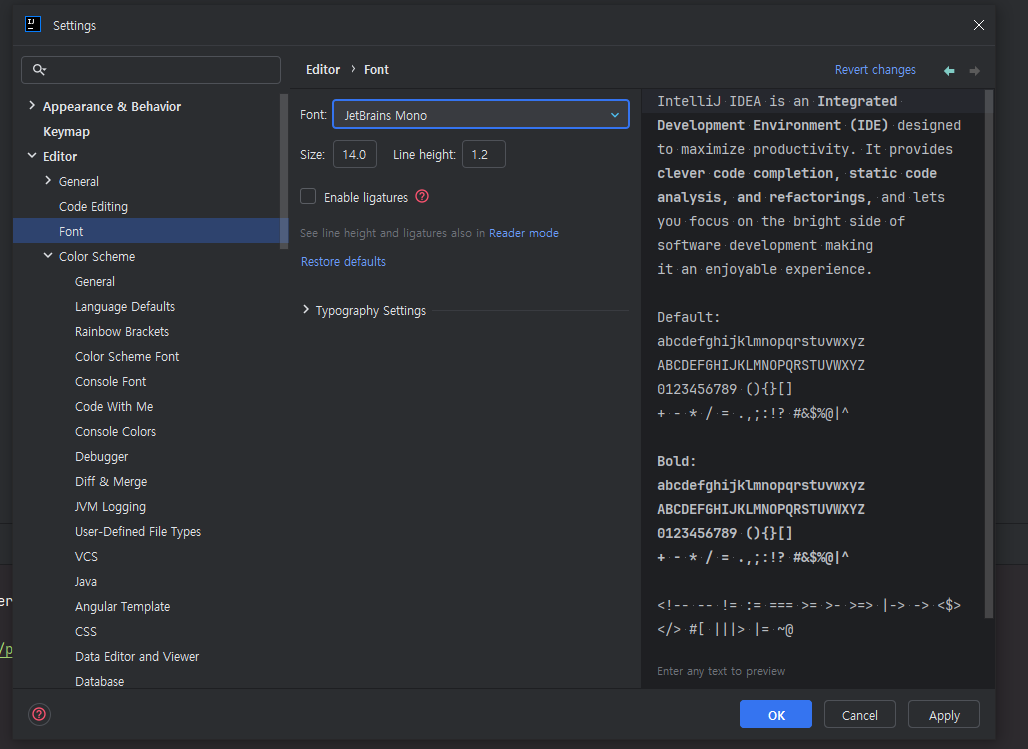Click Editor in the breadcrumb
Image resolution: width=1028 pixels, height=749 pixels.
click(x=323, y=69)
